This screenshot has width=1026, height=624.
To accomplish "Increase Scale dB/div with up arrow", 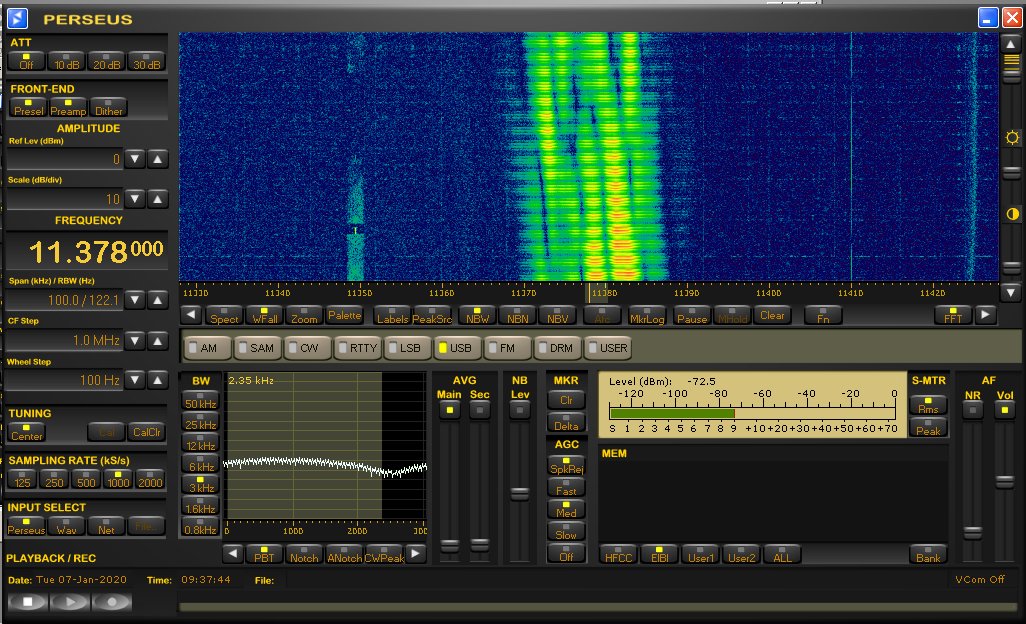I will [158, 199].
